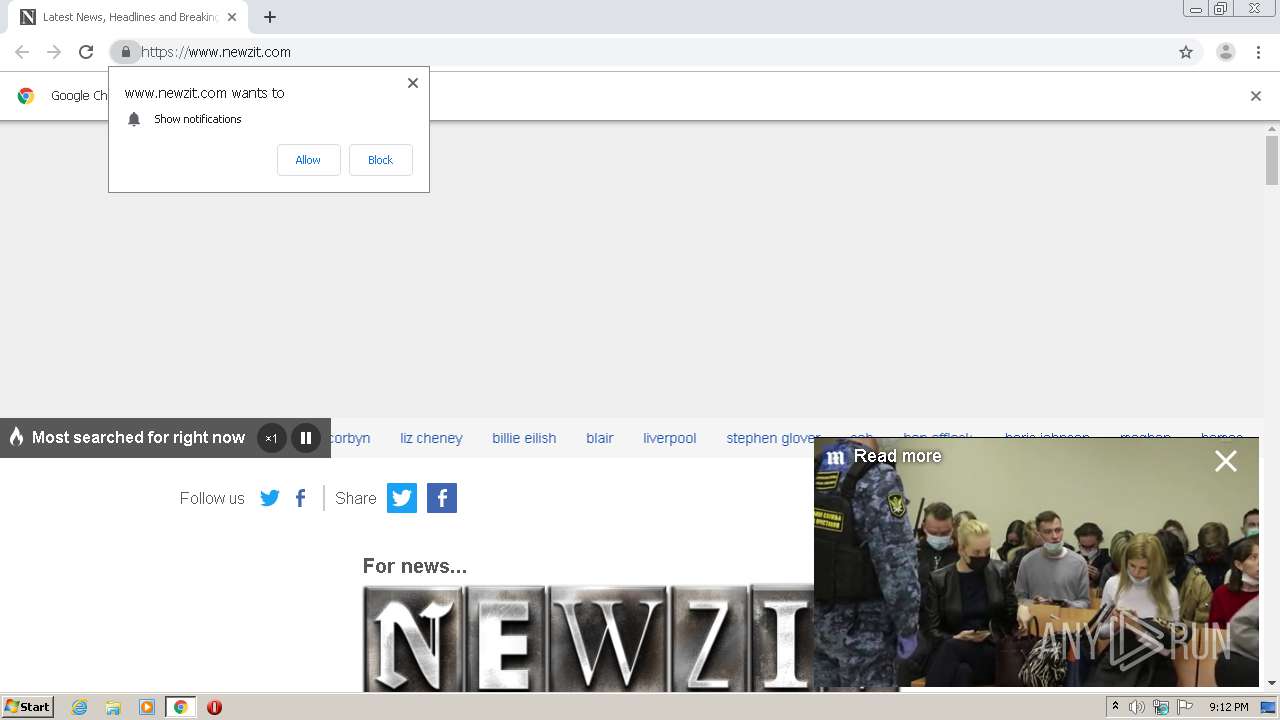
Task: Change ticker speed with x1 button
Action: tap(271, 438)
